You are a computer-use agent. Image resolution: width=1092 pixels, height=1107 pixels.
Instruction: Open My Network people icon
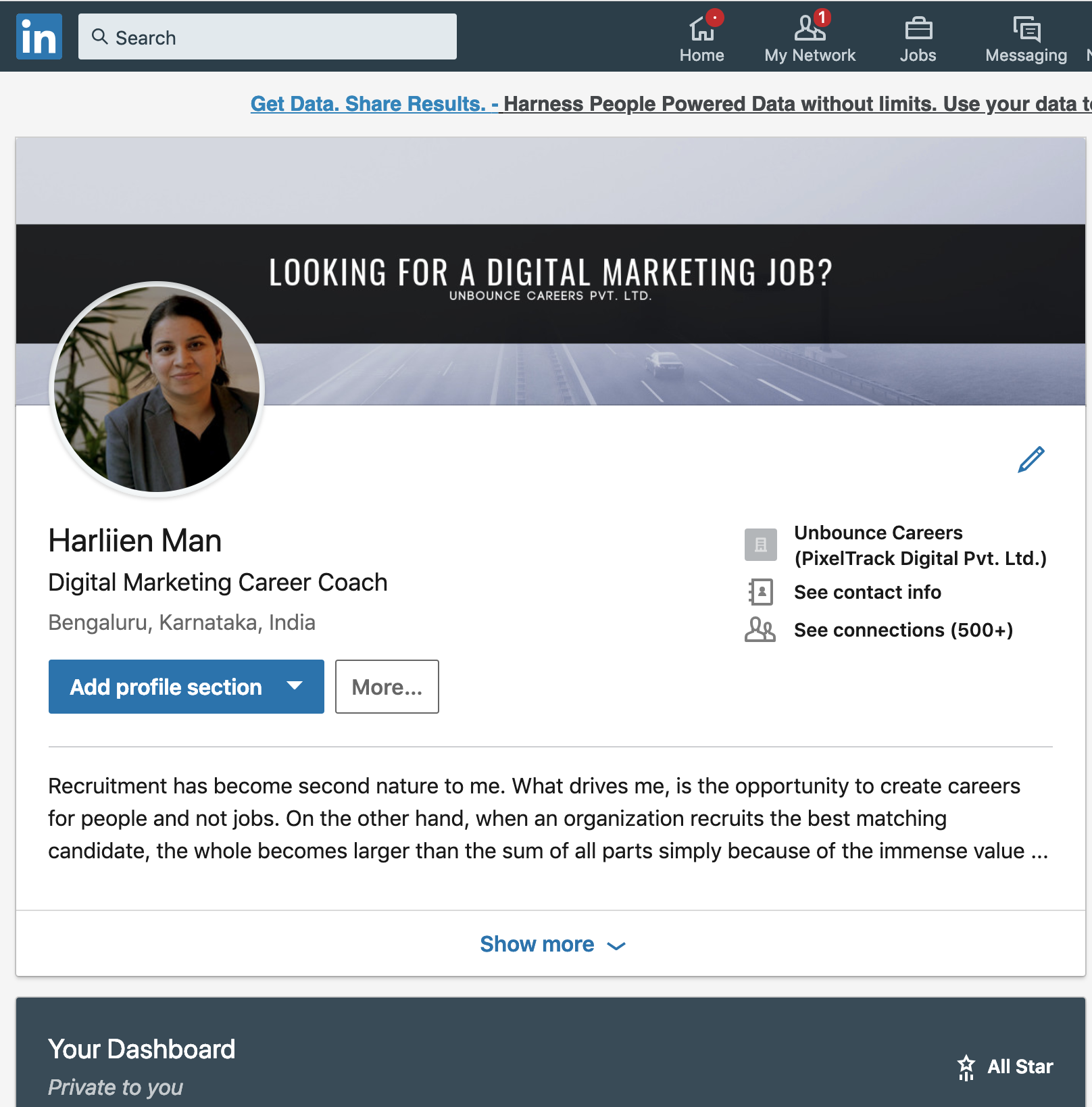tap(810, 28)
